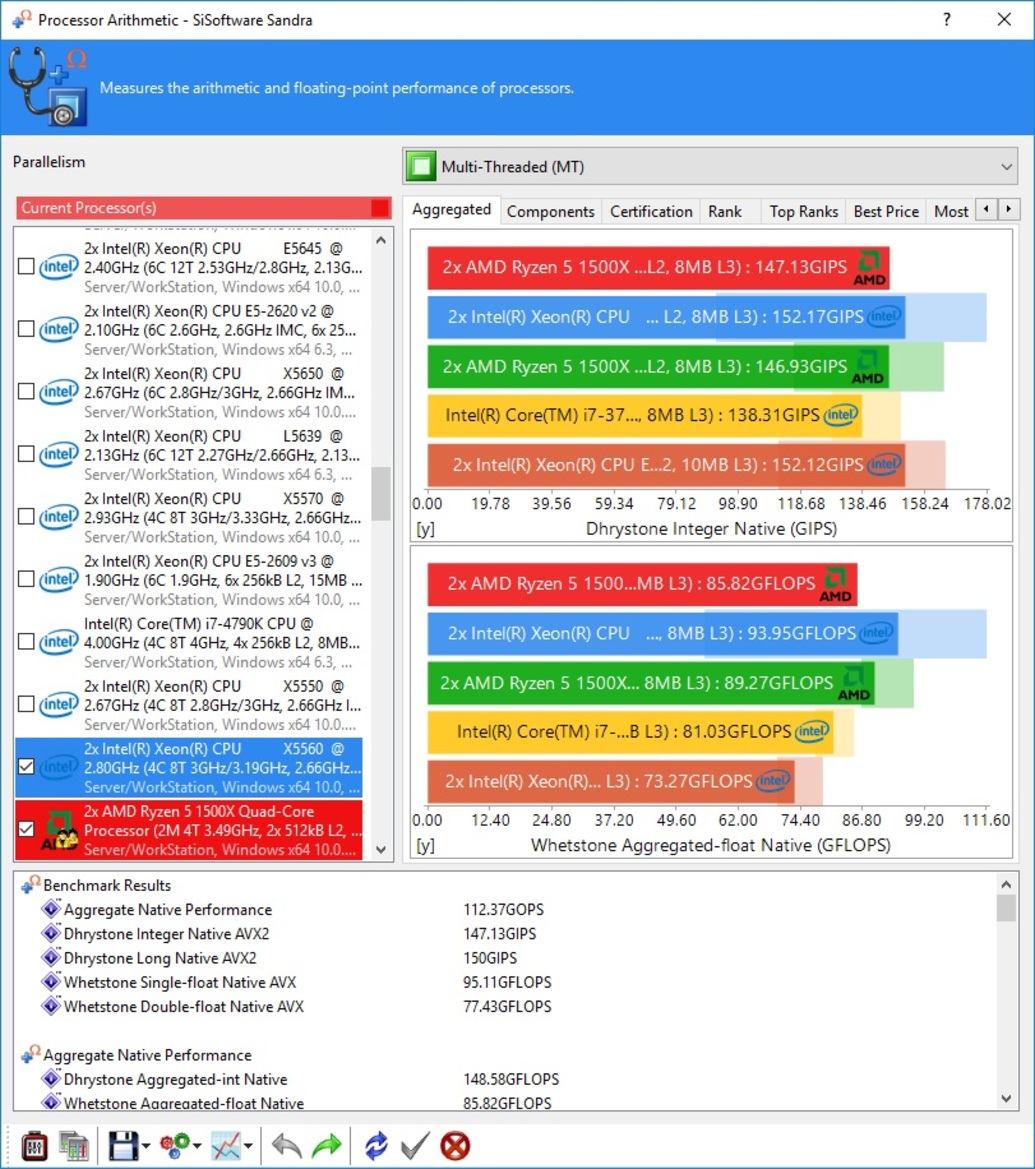Click the help question mark in title bar
The height and width of the screenshot is (1169, 1035).
click(x=947, y=19)
